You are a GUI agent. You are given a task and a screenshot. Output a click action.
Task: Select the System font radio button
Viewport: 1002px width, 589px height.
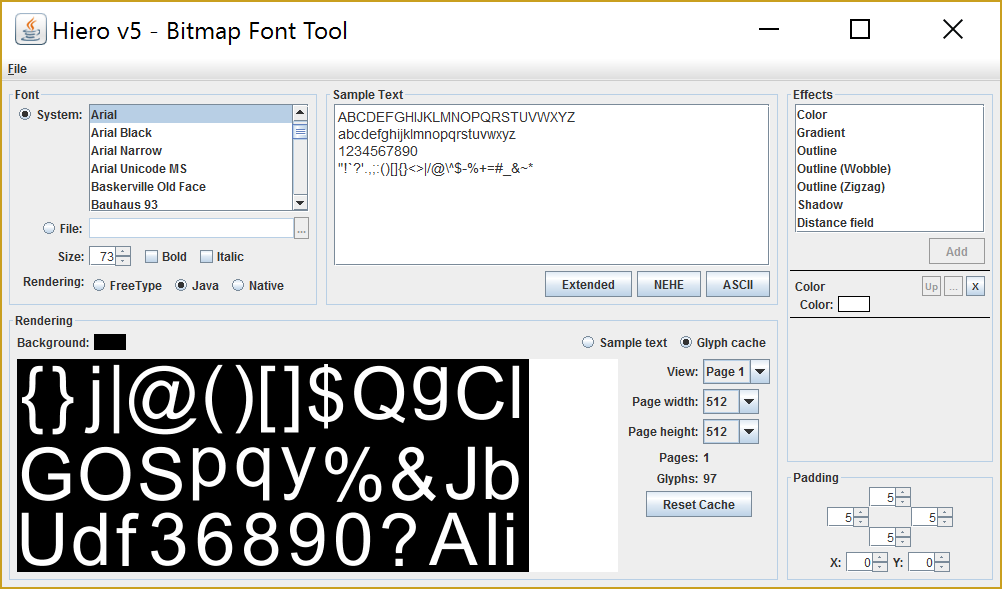pos(25,114)
